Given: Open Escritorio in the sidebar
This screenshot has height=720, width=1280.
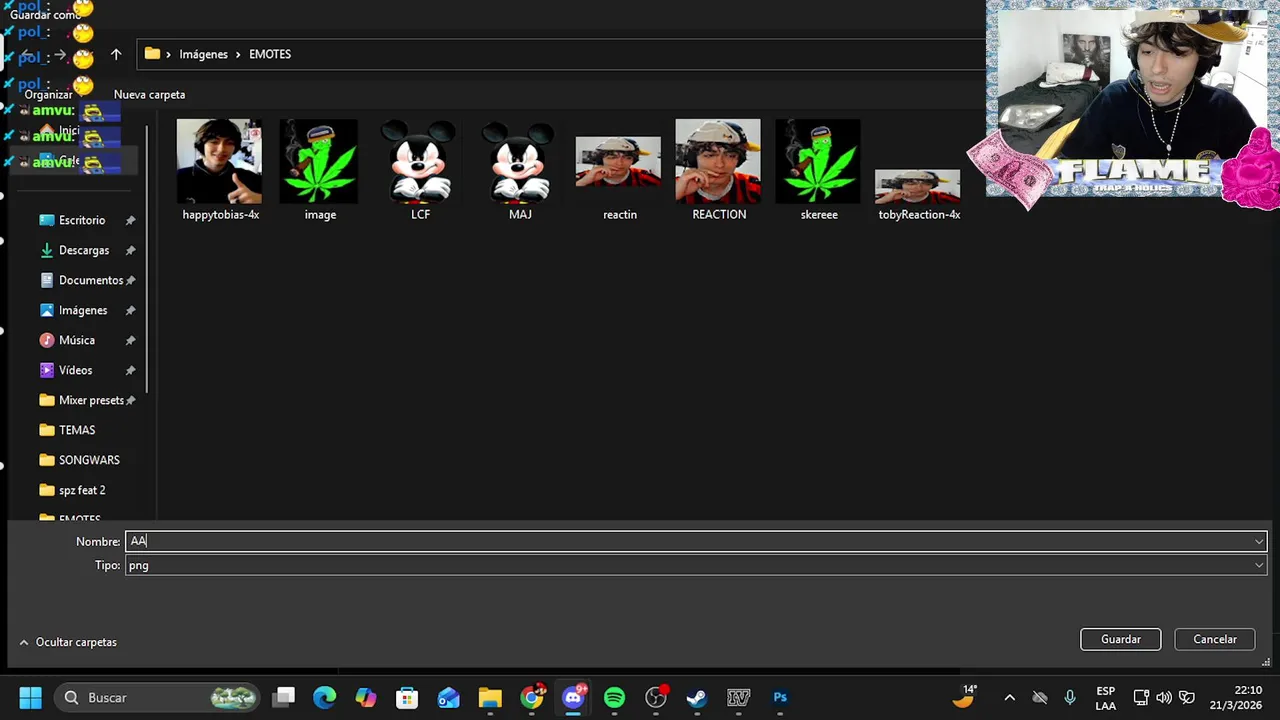Looking at the screenshot, I should [x=82, y=220].
